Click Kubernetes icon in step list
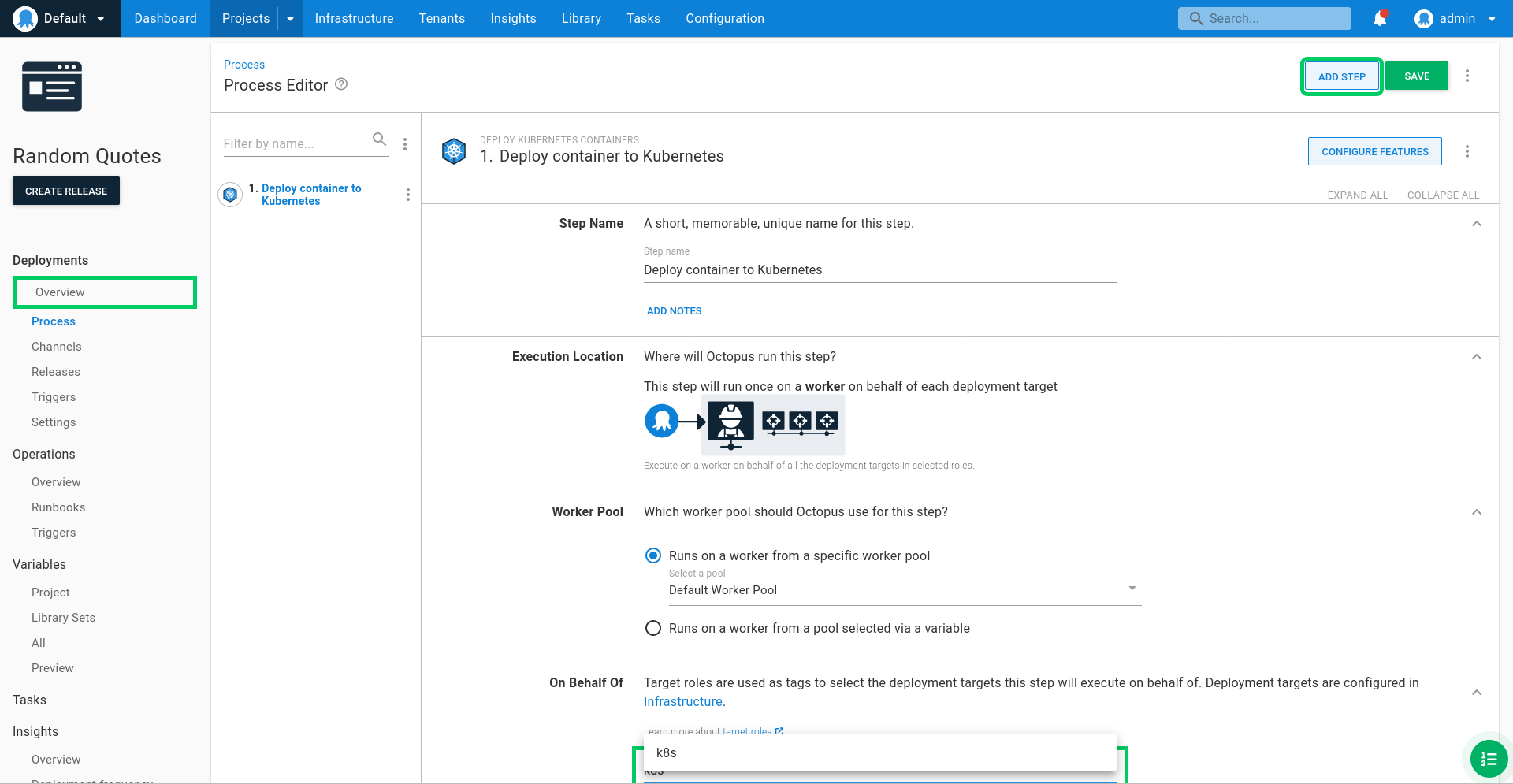The width and height of the screenshot is (1513, 784). [230, 194]
